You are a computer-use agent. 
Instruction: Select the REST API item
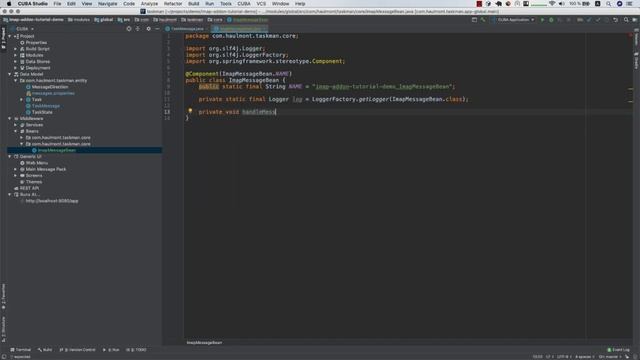point(29,188)
